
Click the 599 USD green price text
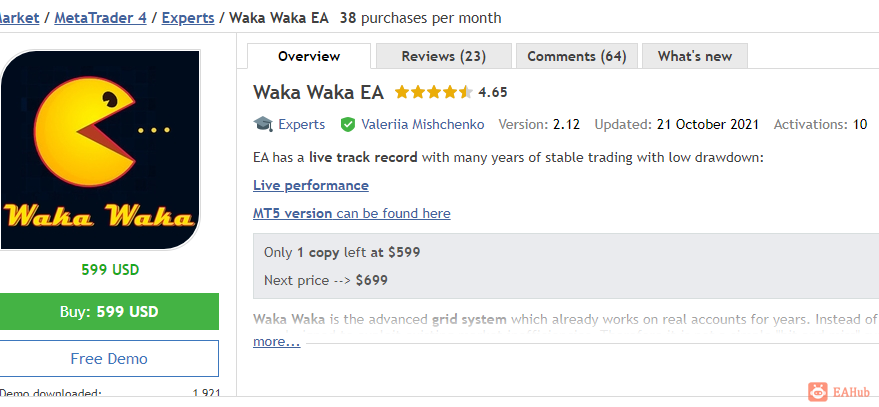point(110,270)
